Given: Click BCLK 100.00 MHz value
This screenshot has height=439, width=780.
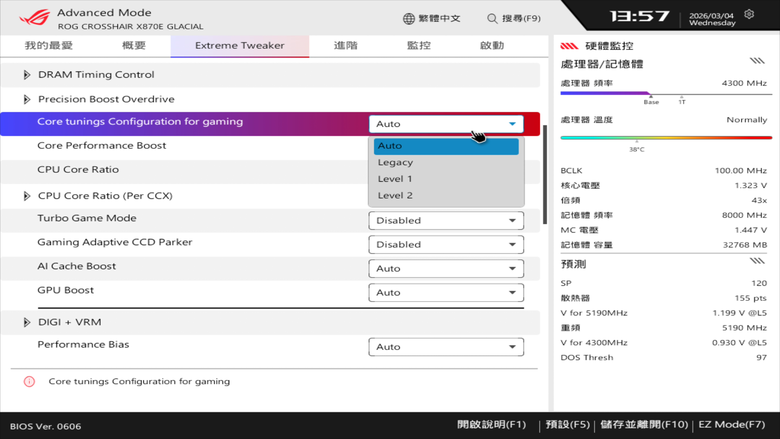Looking at the screenshot, I should [x=741, y=171].
